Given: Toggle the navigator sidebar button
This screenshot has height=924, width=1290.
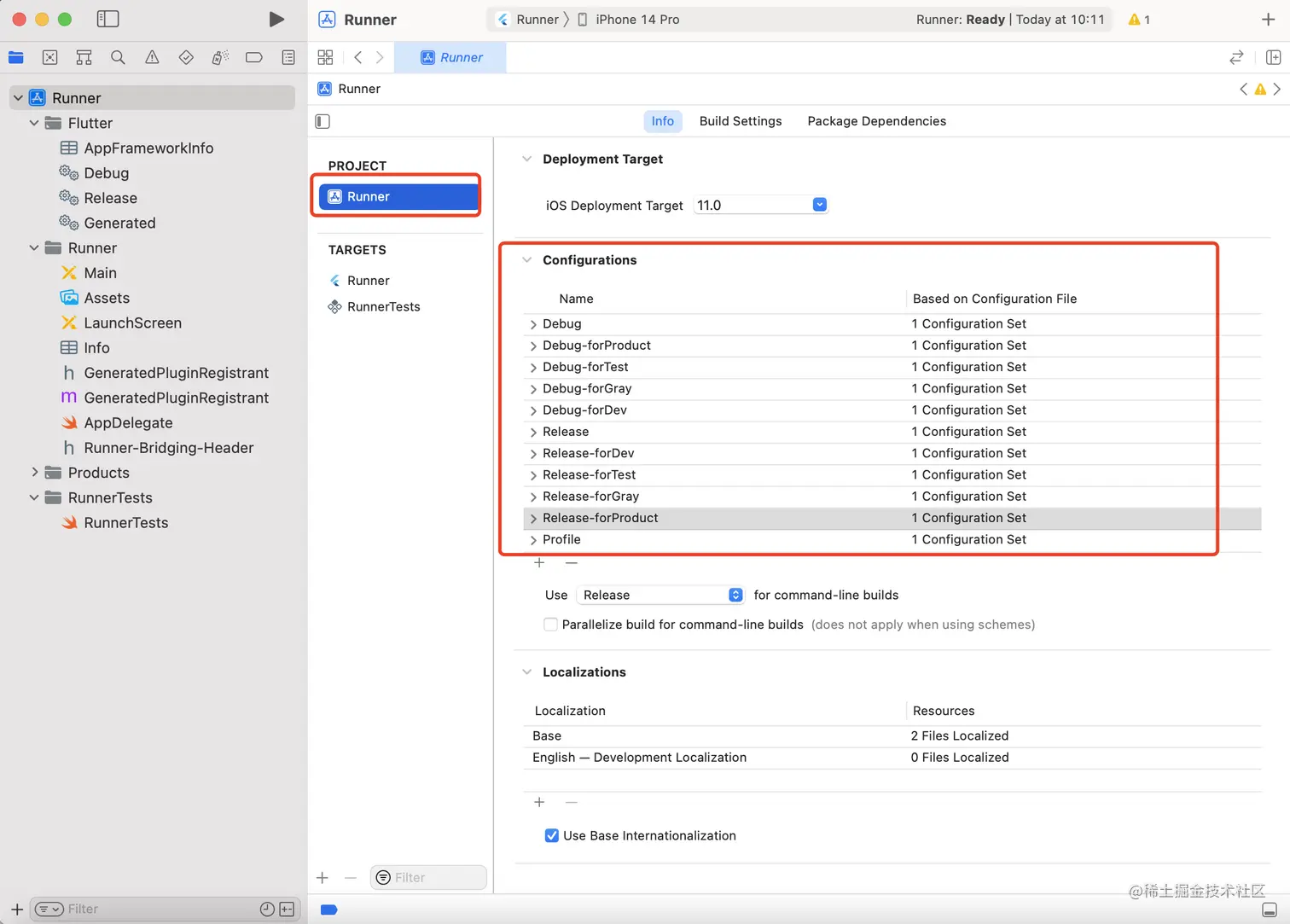Looking at the screenshot, I should [107, 19].
